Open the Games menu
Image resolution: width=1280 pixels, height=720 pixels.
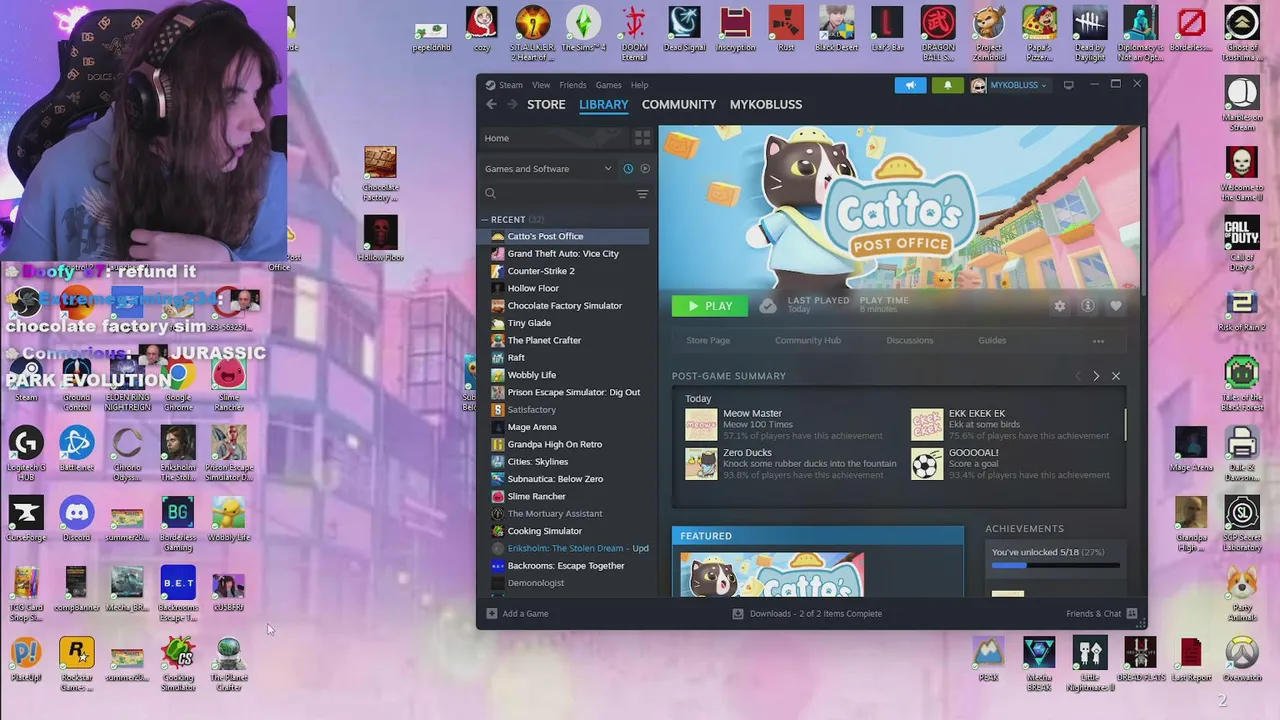[608, 85]
